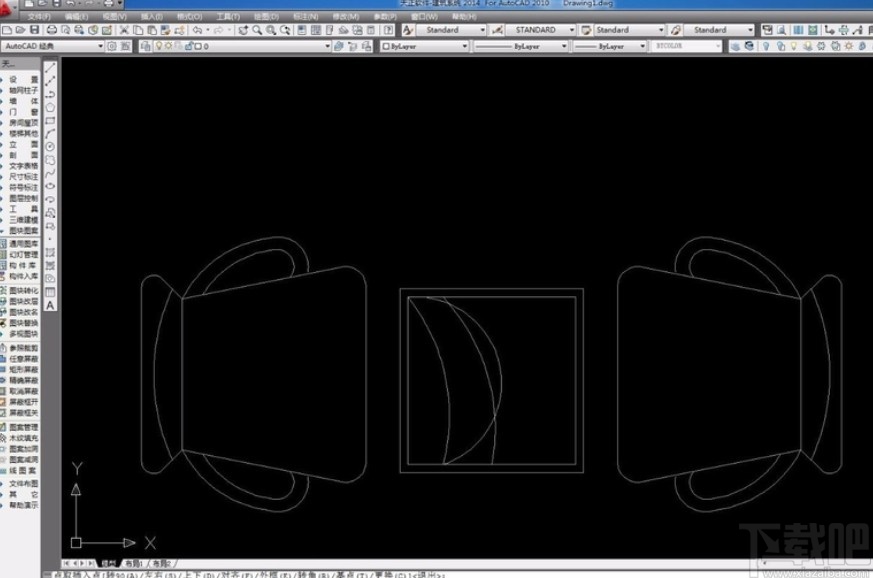Open the Help question mark icon
This screenshot has width=873, height=578.
(388, 30)
